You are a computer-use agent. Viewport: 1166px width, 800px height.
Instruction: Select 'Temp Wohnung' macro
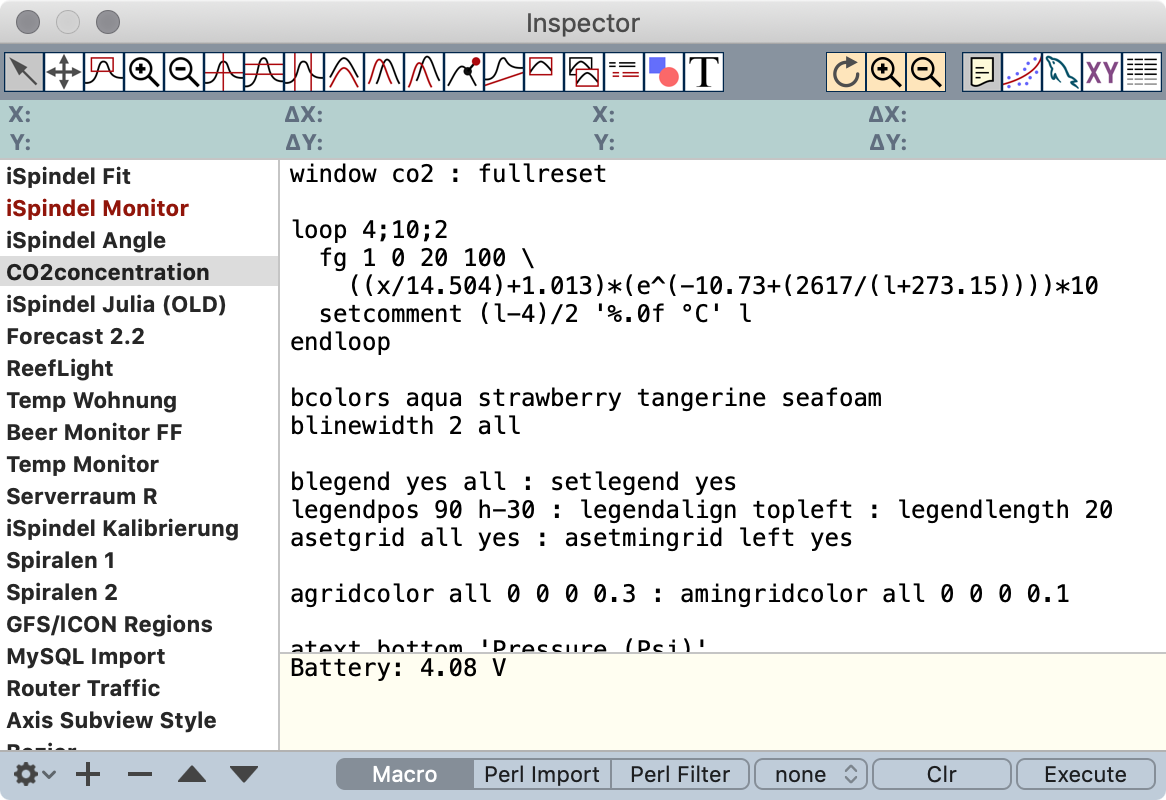(x=139, y=400)
